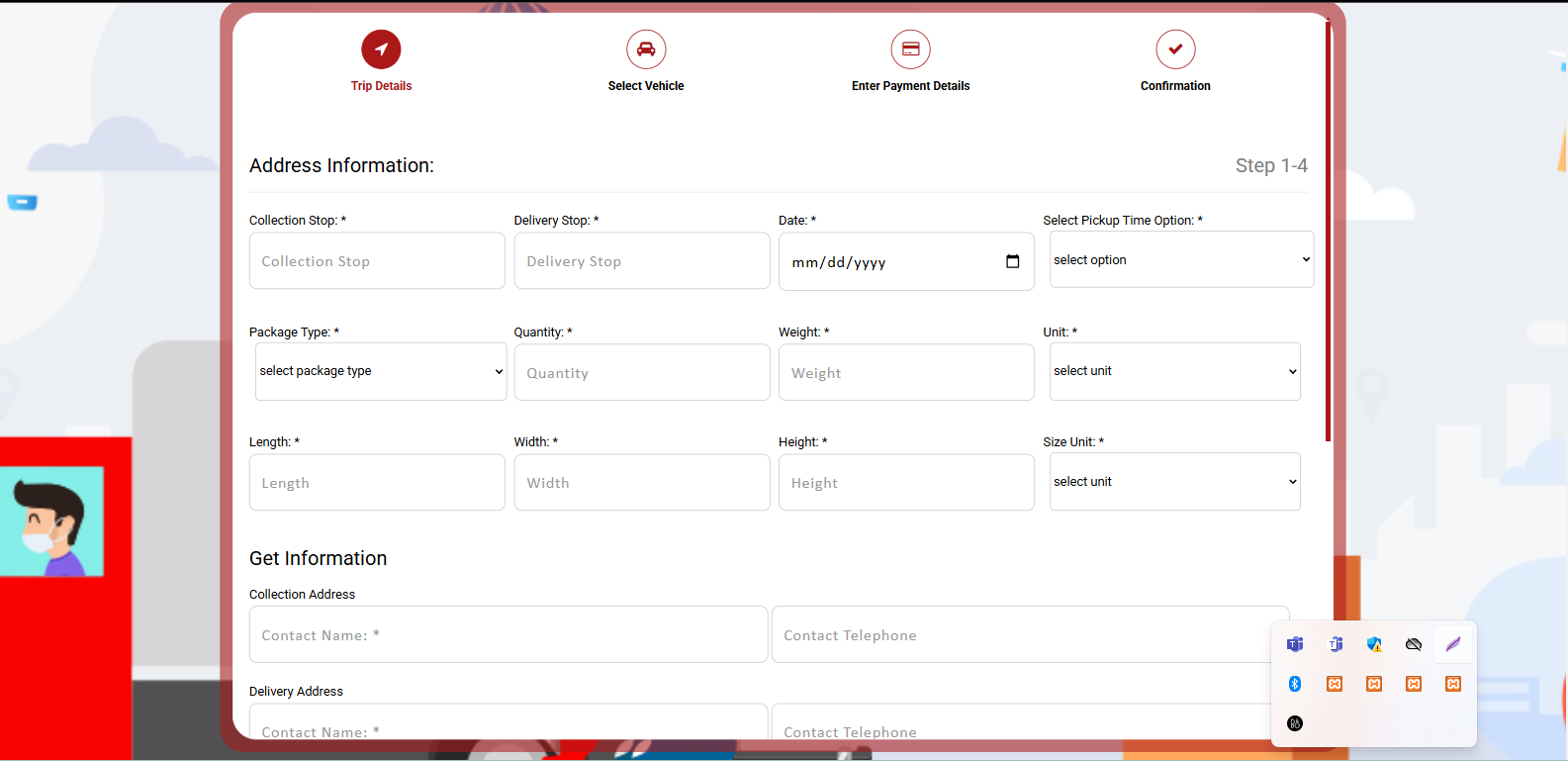The width and height of the screenshot is (1568, 761).
Task: Click the Enter Payment Details card icon
Action: tap(910, 49)
